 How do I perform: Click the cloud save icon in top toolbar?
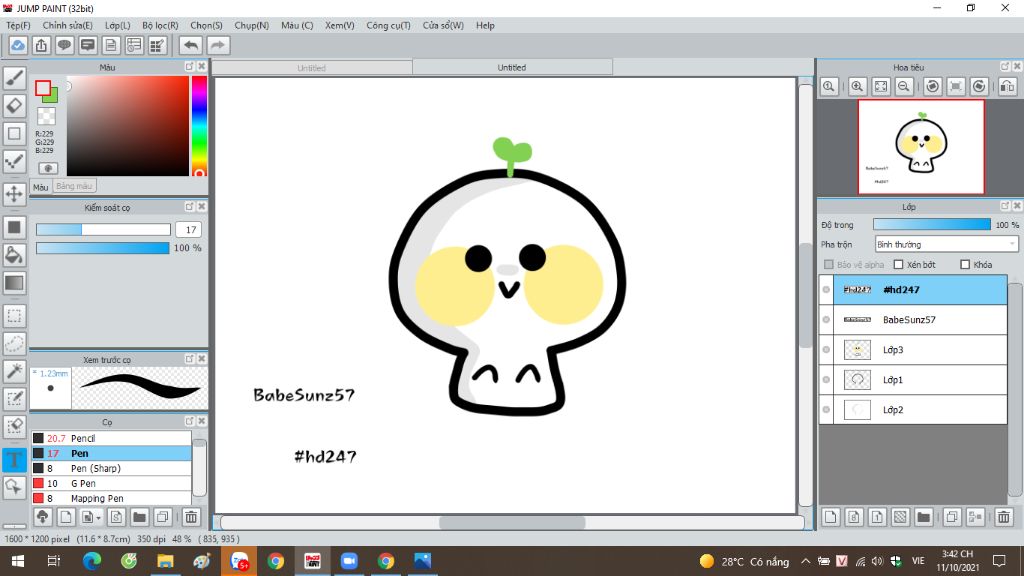point(18,45)
